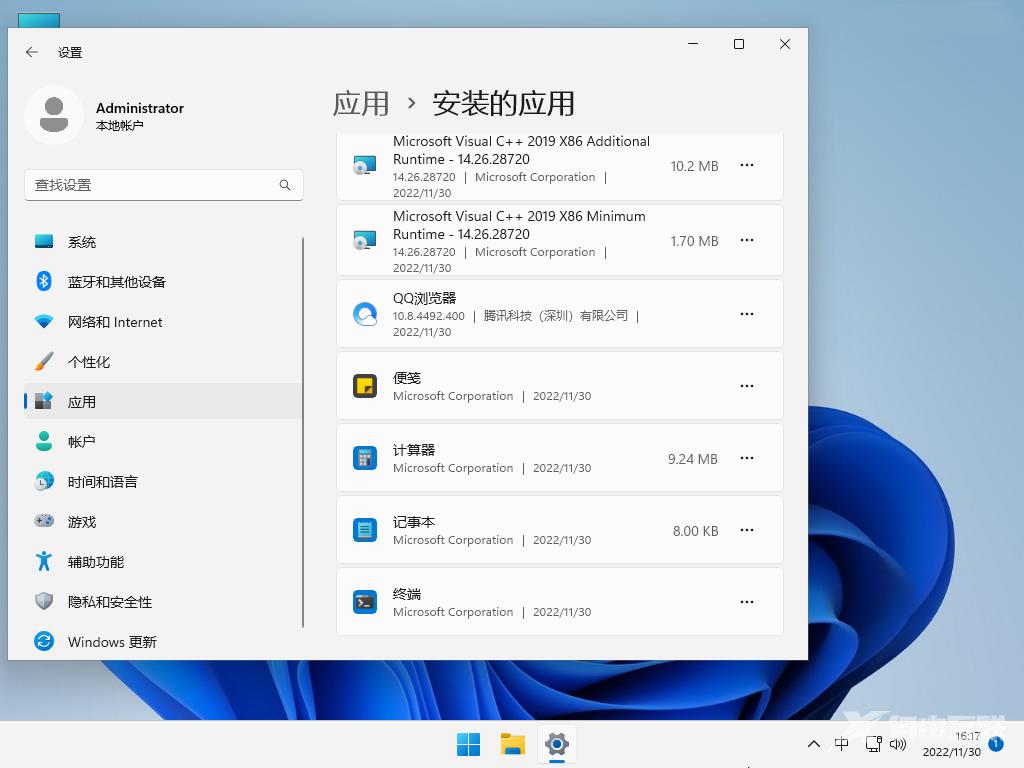
Task: Select 游戏 in the sidebar
Action: 82,521
